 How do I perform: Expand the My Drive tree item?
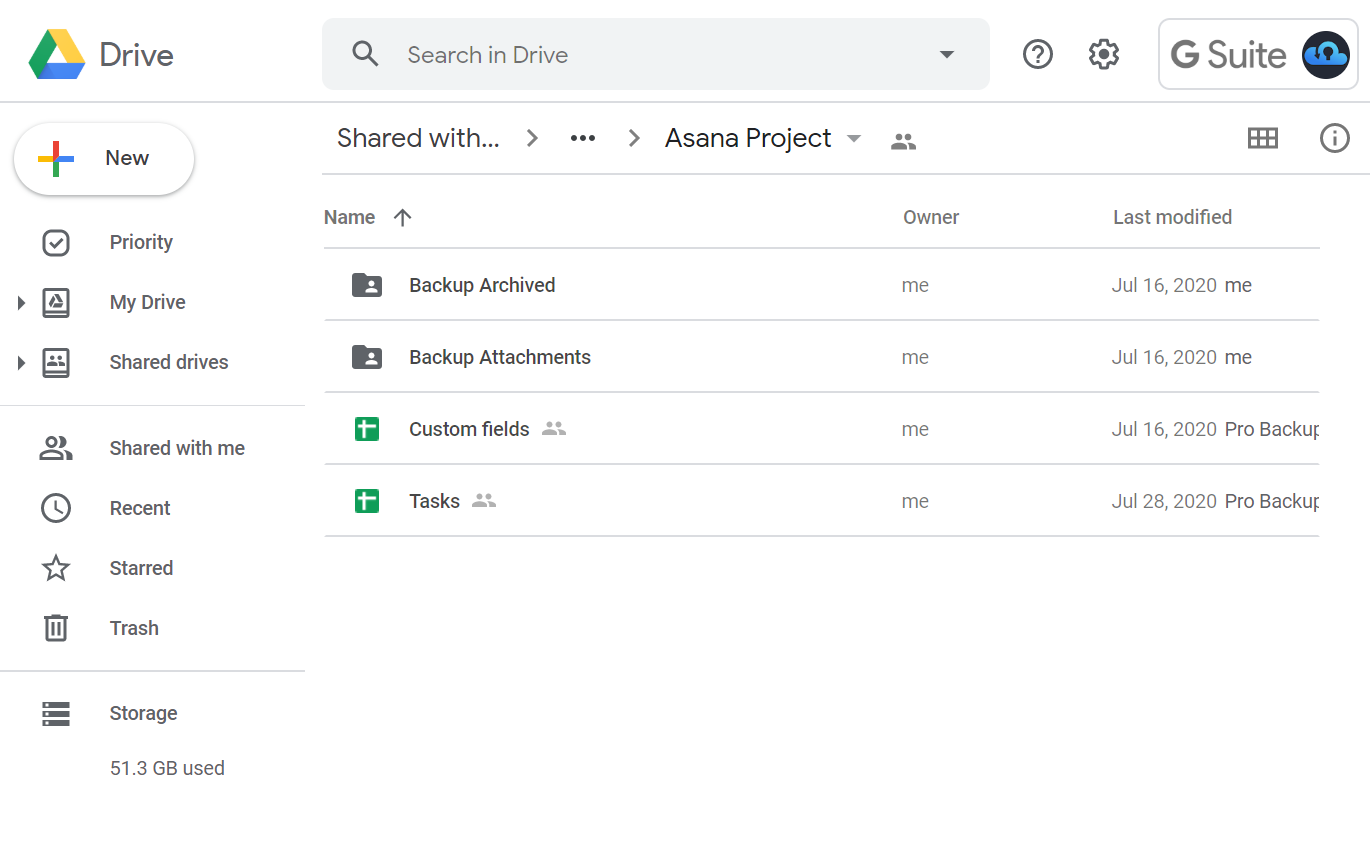click(x=22, y=302)
